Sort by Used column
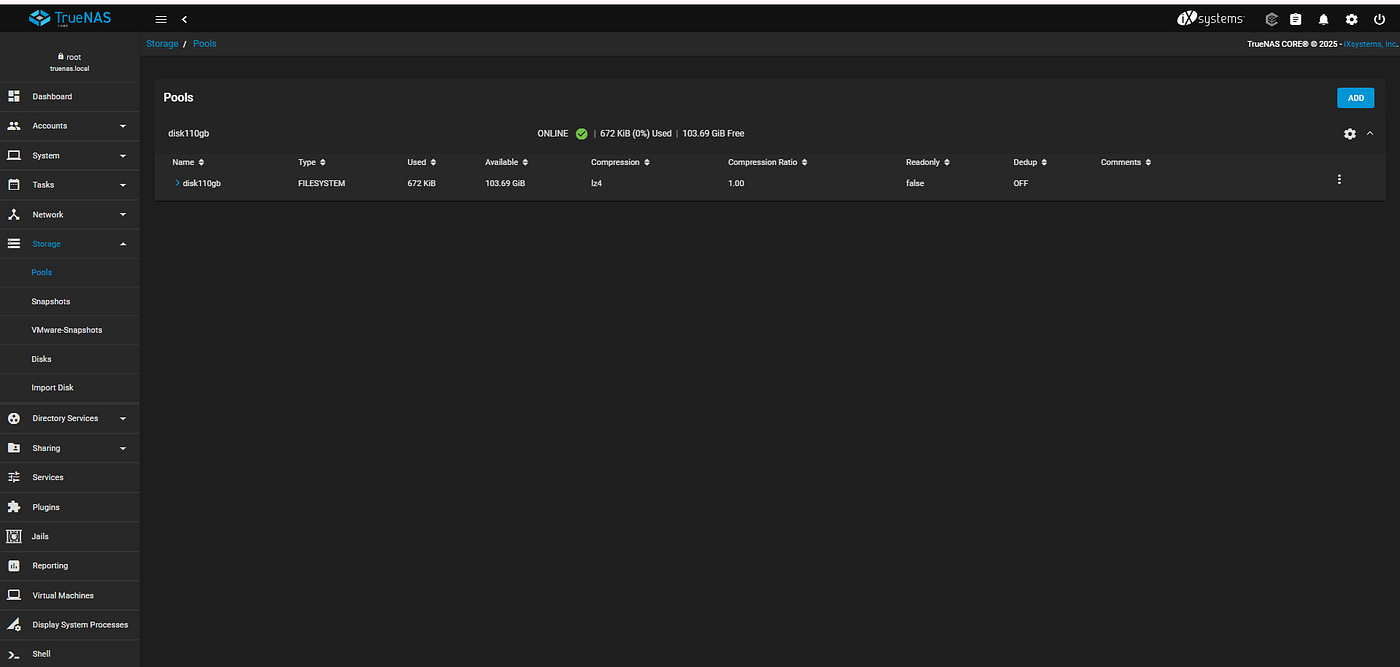This screenshot has height=667, width=1400. point(422,162)
